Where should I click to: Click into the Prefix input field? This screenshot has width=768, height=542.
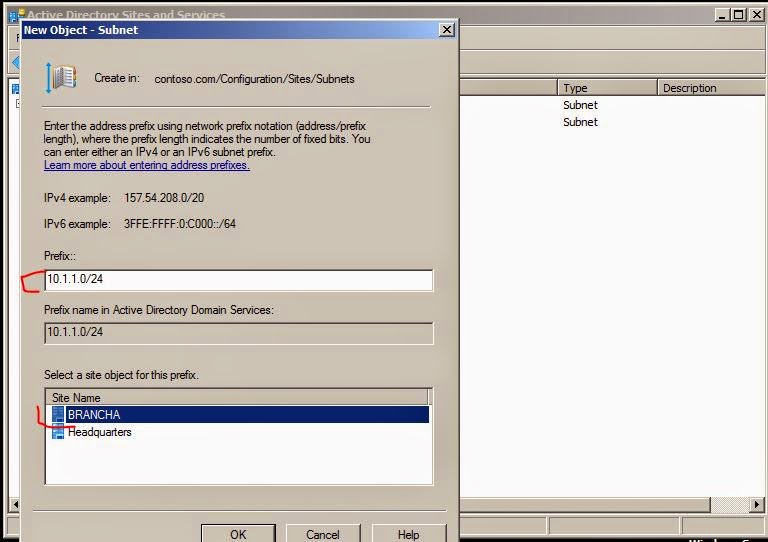[x=239, y=280]
